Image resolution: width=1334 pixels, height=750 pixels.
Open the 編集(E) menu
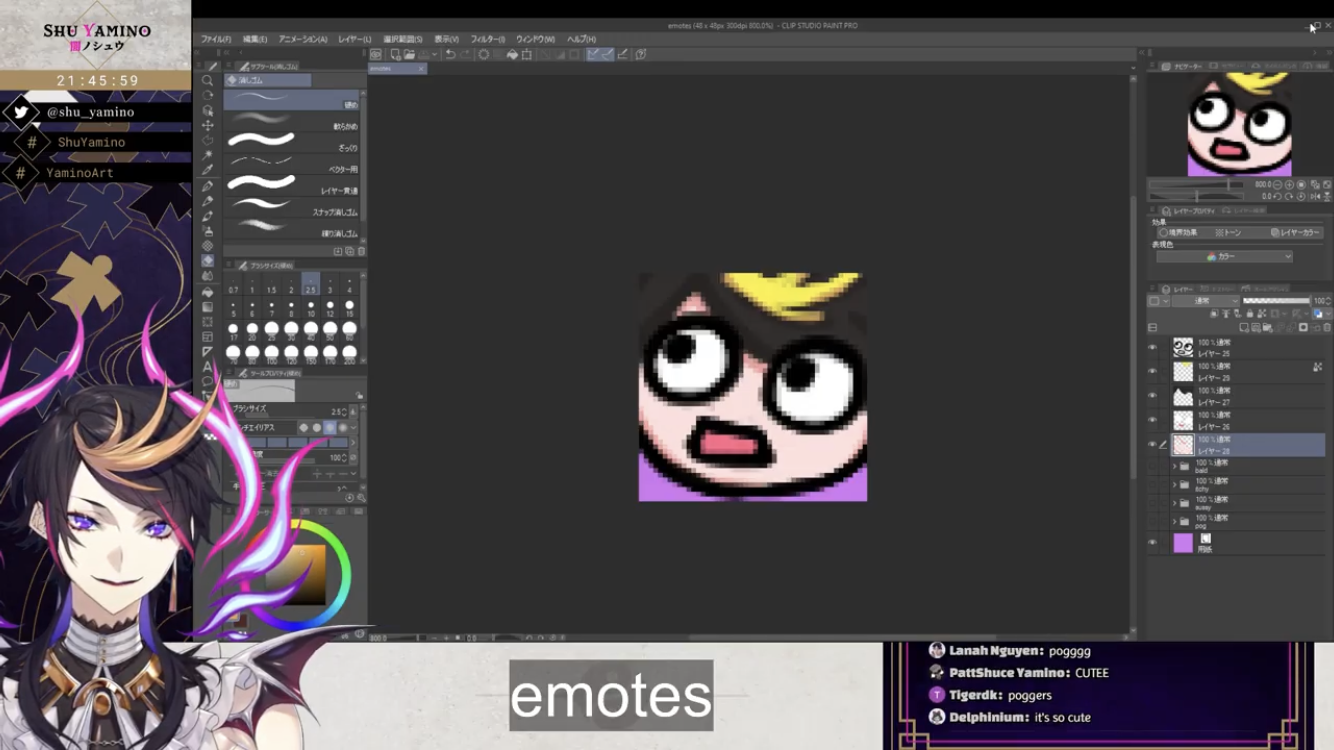[255, 39]
